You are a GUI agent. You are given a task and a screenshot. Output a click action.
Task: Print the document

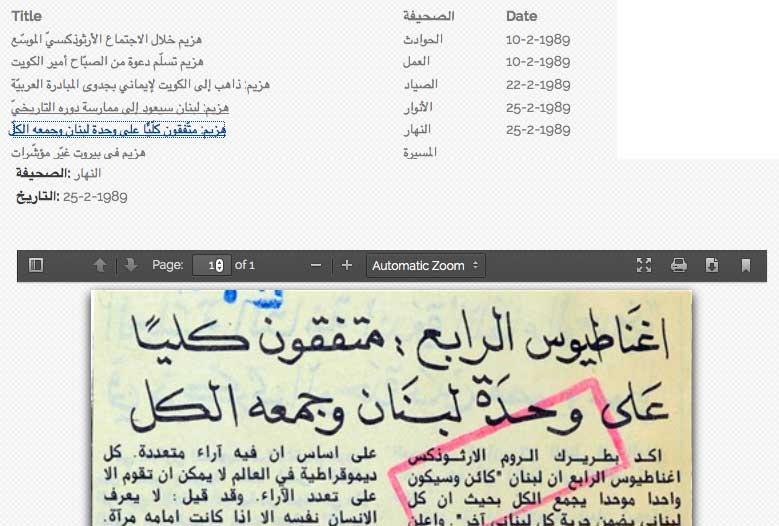(679, 265)
